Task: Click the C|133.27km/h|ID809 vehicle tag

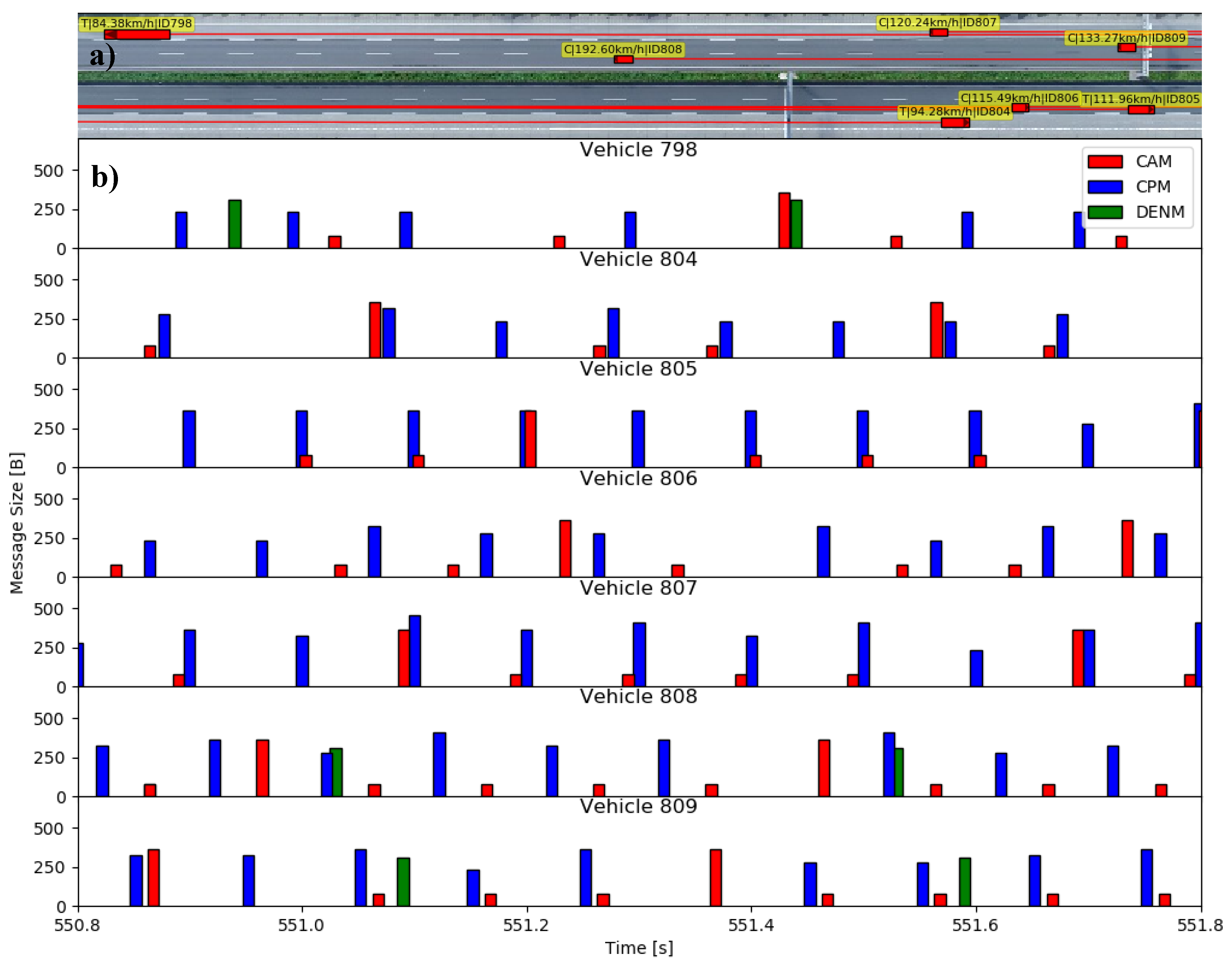Action: [x=1126, y=38]
